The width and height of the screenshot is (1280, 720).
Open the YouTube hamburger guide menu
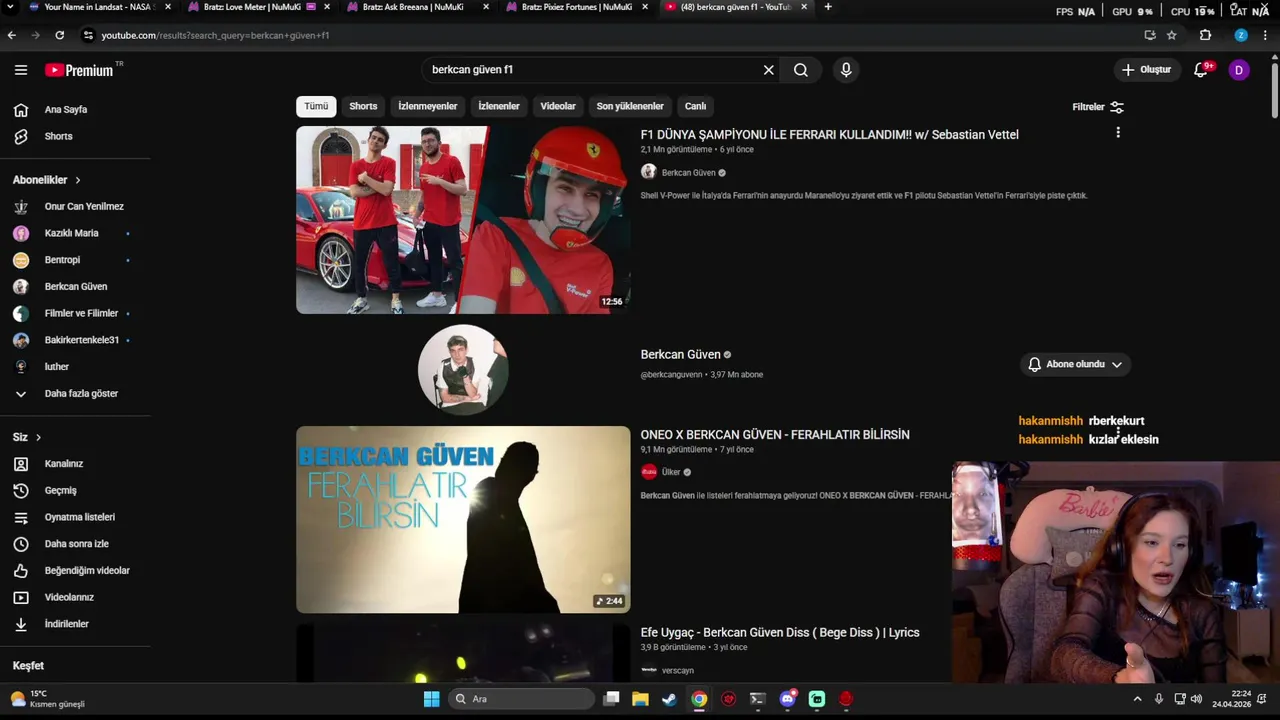tap(21, 70)
